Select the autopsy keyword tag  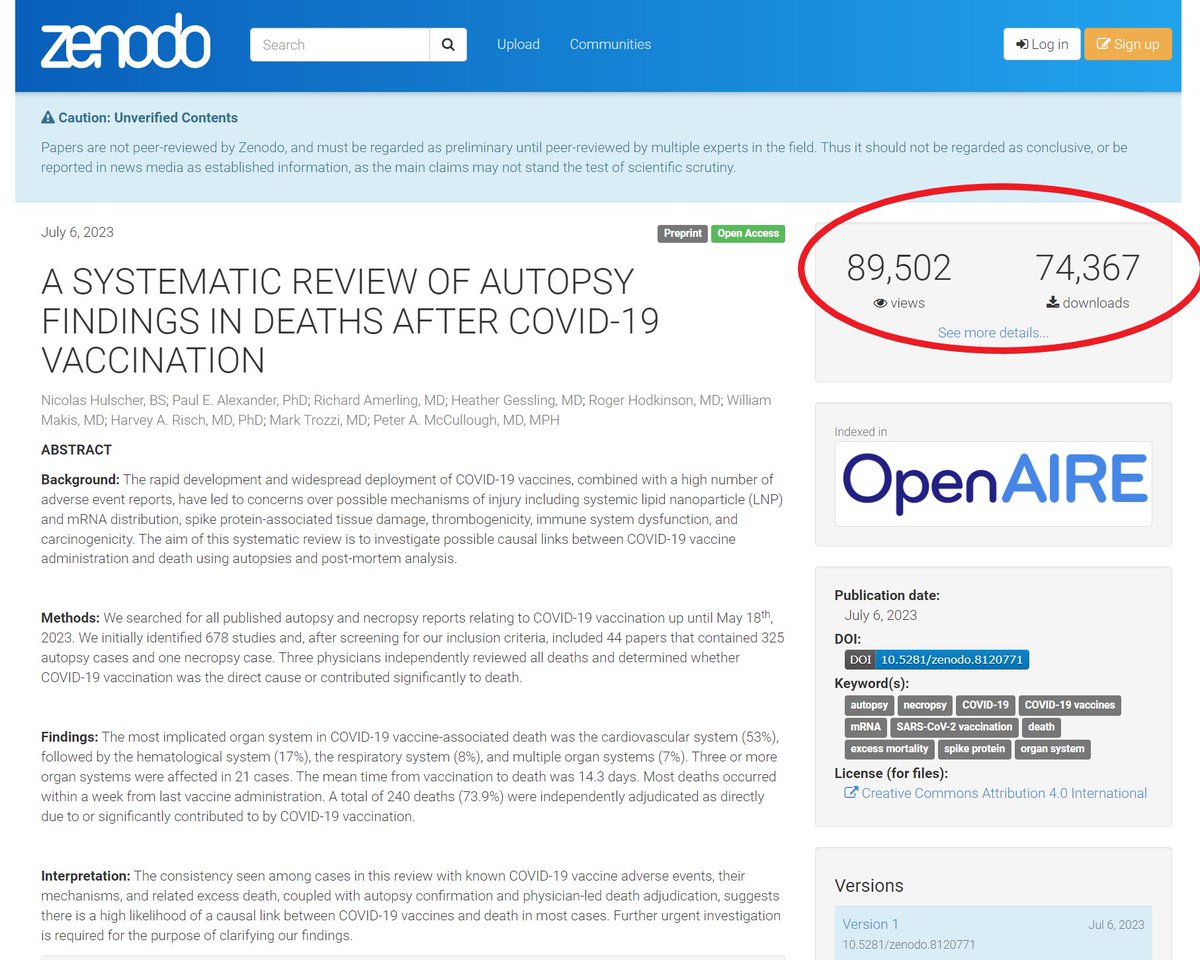[x=869, y=705]
